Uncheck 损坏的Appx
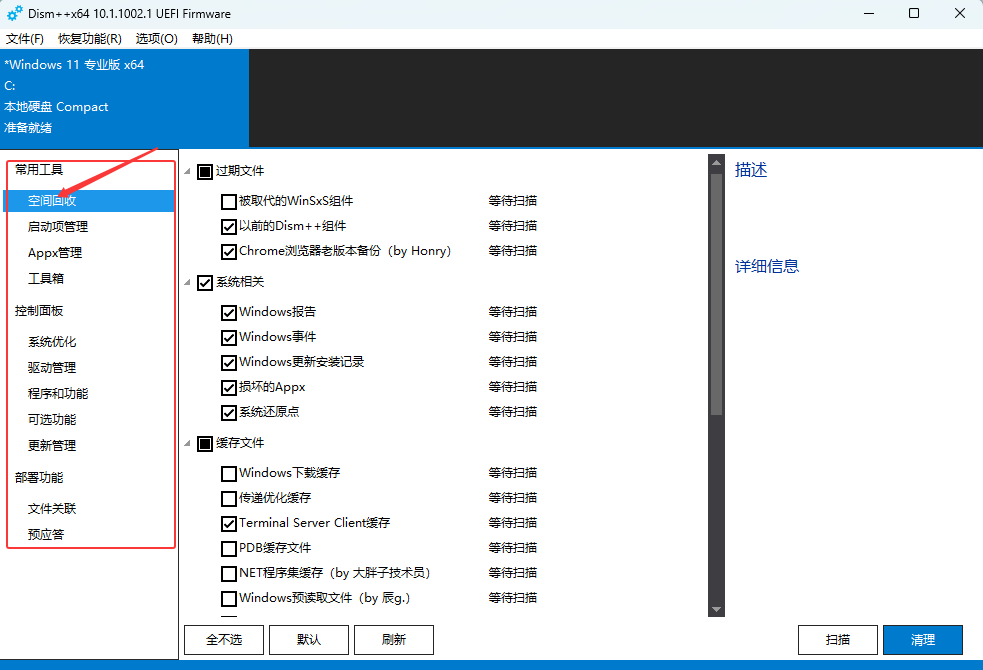Viewport: 983px width, 670px height. [229, 387]
